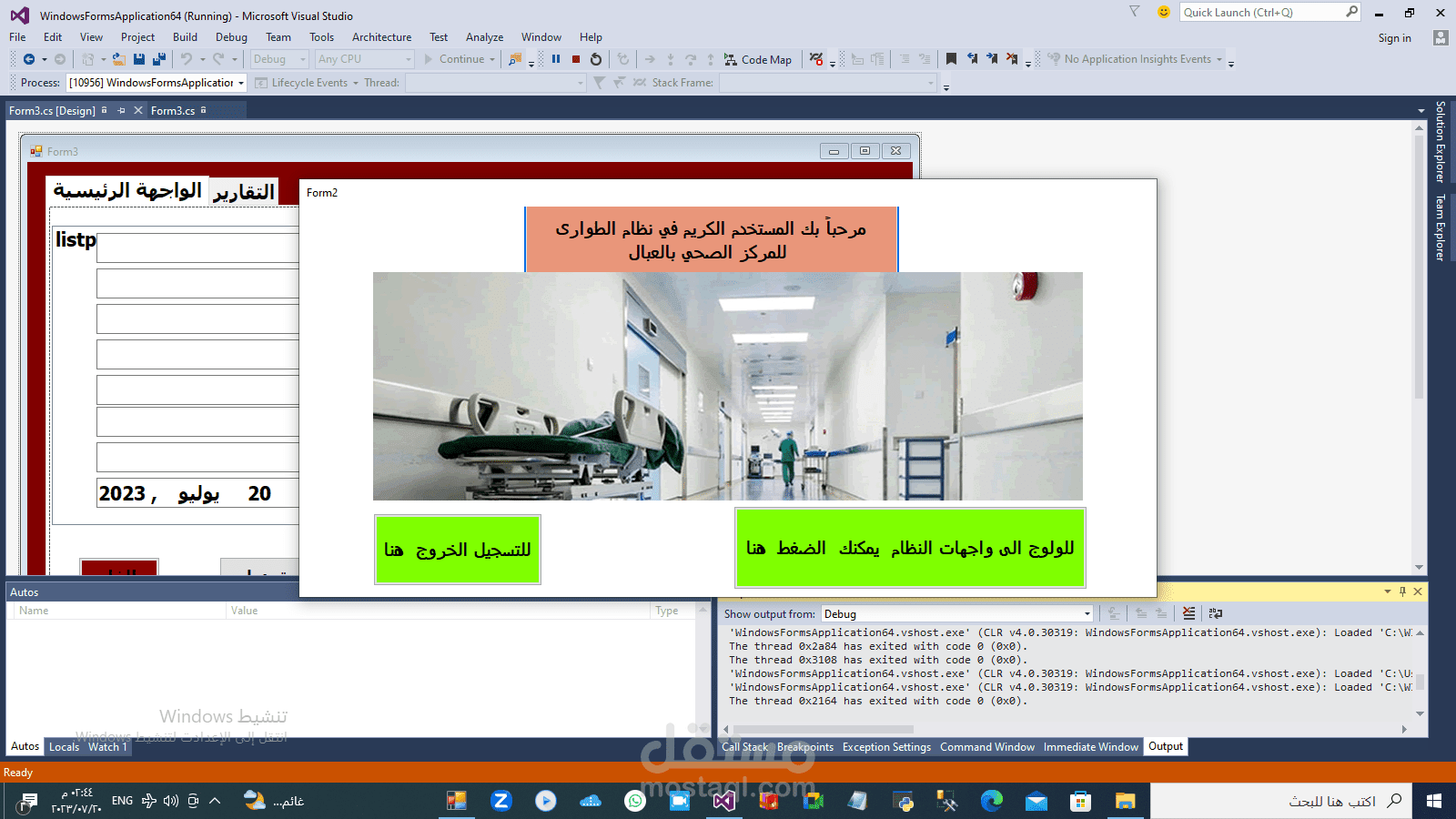Open Output window position dropdown arrow
The height and width of the screenshot is (819, 1456).
click(x=1387, y=591)
